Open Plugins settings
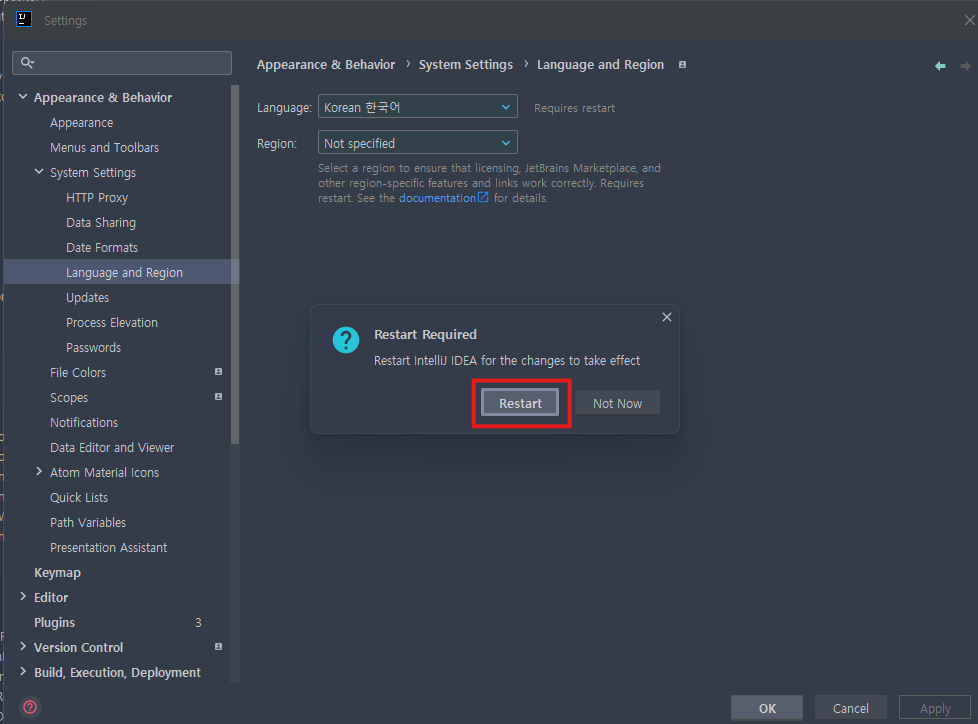The width and height of the screenshot is (978, 724). (x=54, y=622)
